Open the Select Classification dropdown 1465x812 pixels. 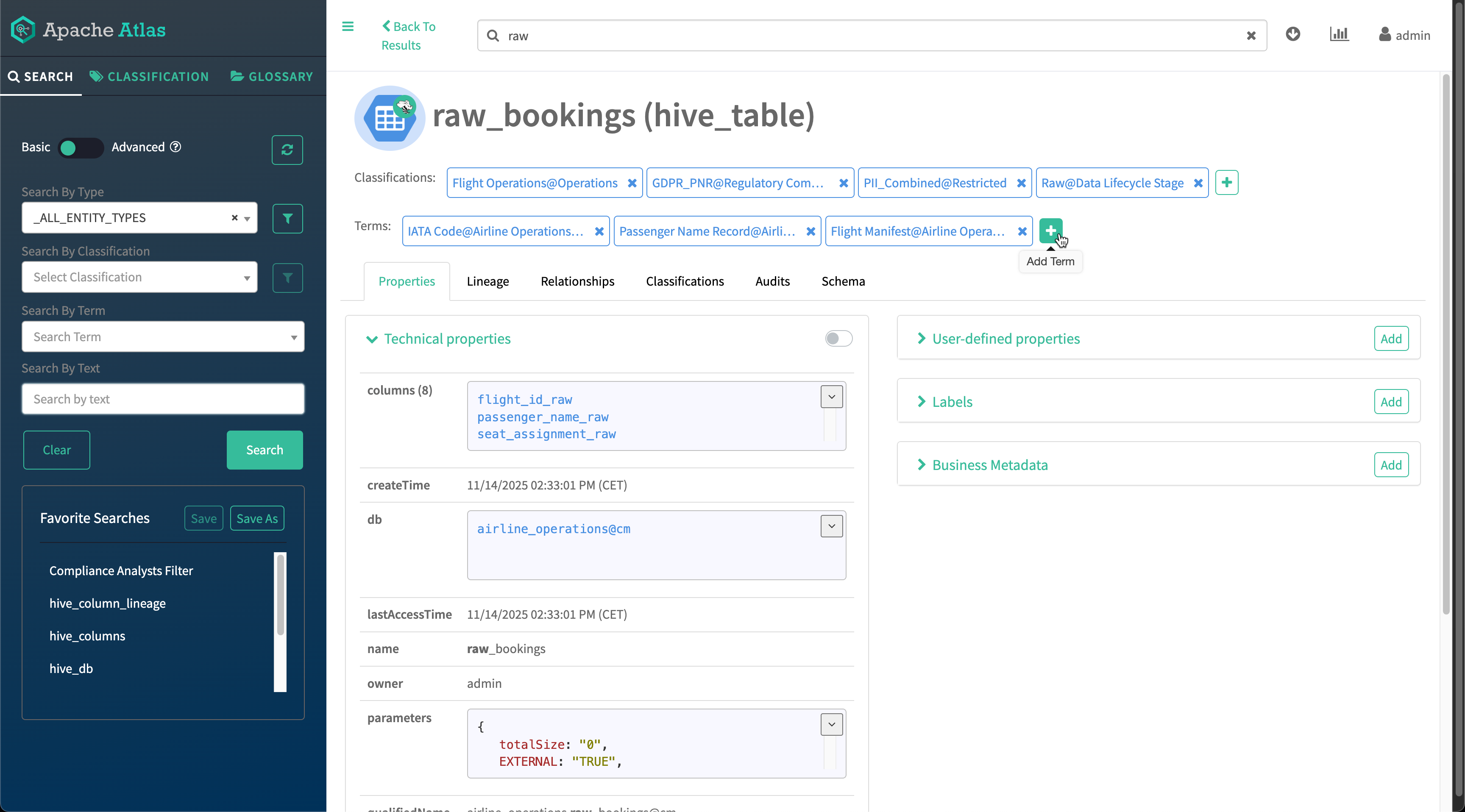(139, 278)
